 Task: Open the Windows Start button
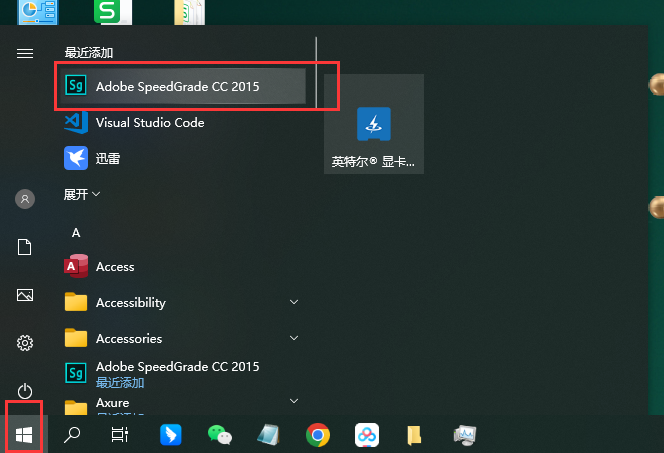click(24, 434)
